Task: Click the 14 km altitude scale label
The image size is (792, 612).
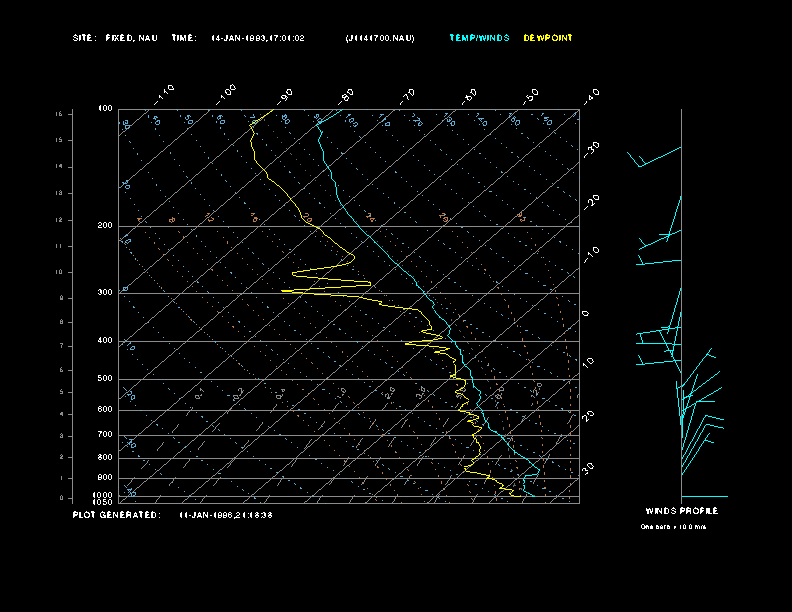Action: (59, 167)
